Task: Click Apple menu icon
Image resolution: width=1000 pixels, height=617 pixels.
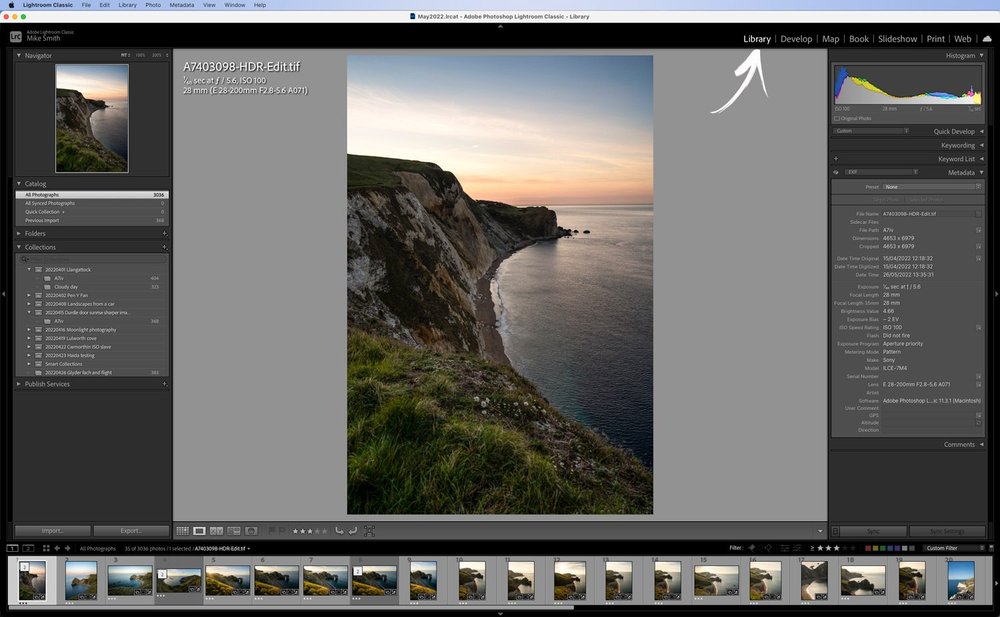Action: pos(11,4)
